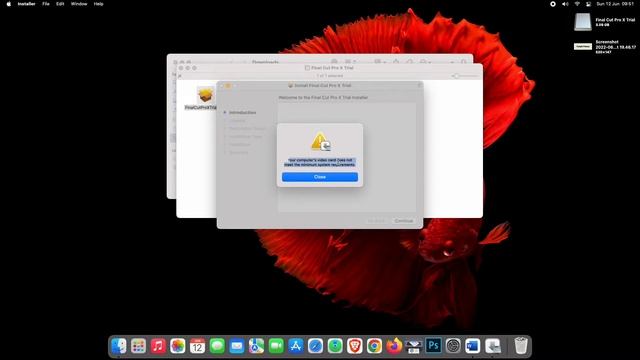This screenshot has height=360, width=640.
Task: Open Firefox from the dock
Action: pyautogui.click(x=394, y=346)
